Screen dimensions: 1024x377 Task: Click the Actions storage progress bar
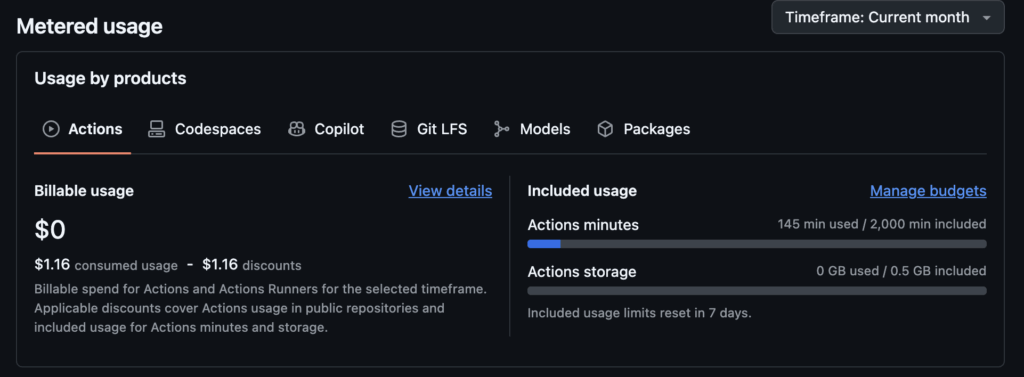[x=757, y=291]
